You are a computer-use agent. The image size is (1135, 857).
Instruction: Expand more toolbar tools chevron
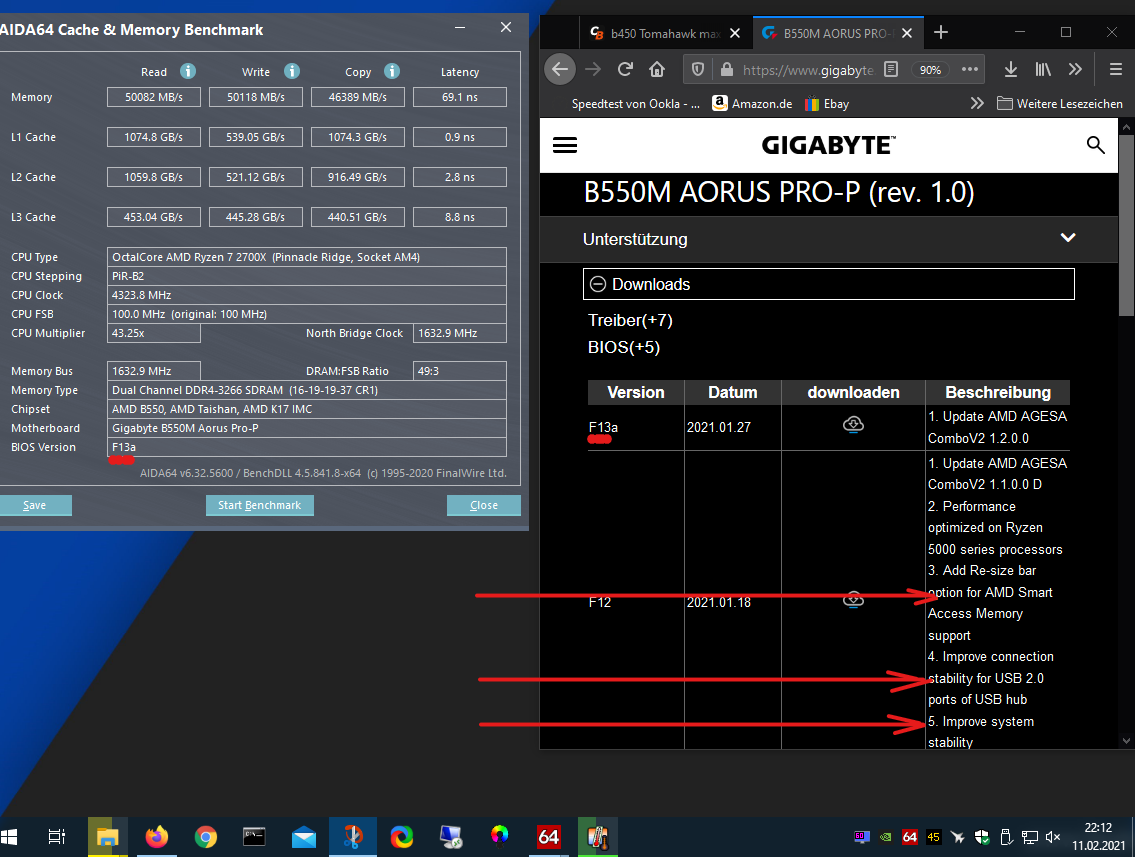[x=1075, y=69]
